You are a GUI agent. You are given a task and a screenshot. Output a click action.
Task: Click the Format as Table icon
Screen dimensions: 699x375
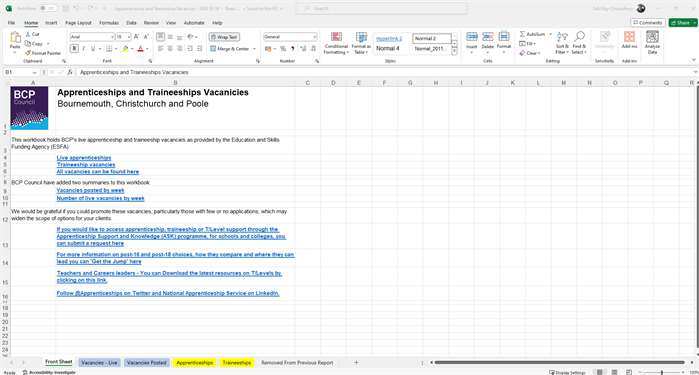[x=361, y=43]
